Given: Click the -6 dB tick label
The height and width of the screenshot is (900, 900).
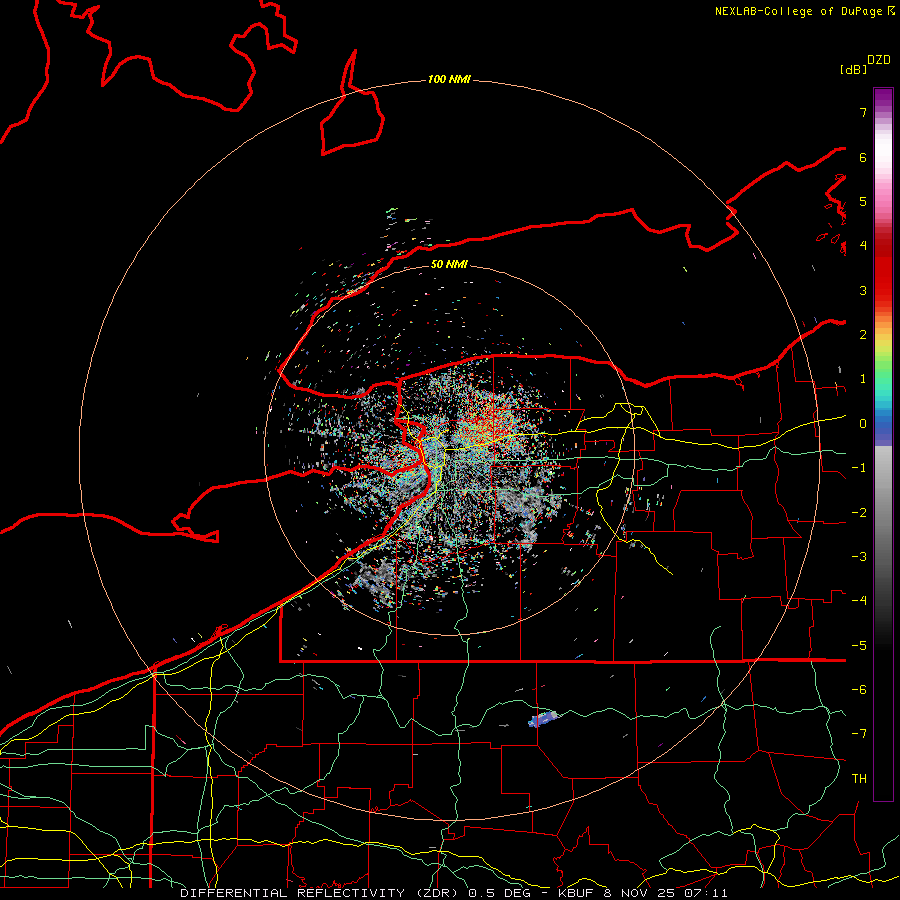Looking at the screenshot, I should pyautogui.click(x=859, y=689).
